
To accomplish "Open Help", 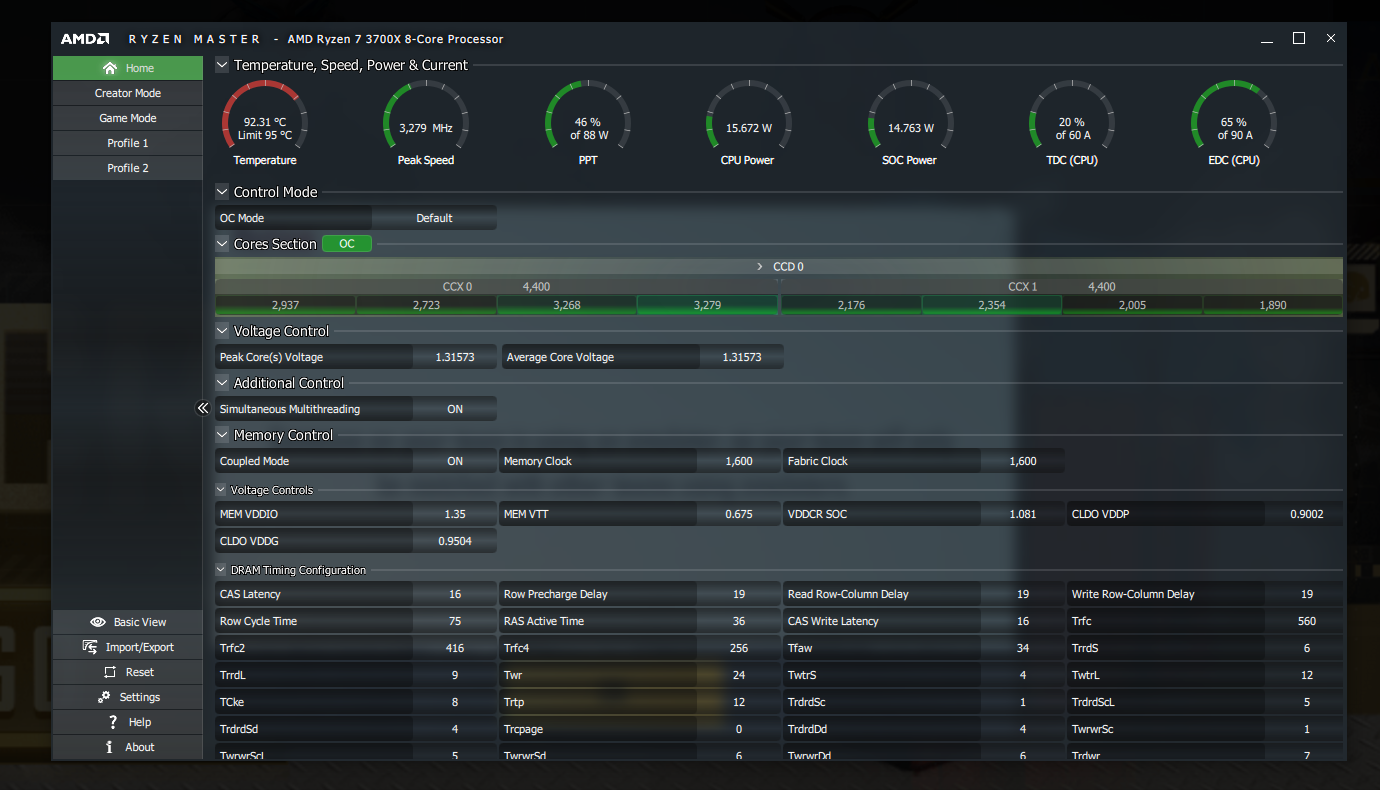I will [128, 722].
